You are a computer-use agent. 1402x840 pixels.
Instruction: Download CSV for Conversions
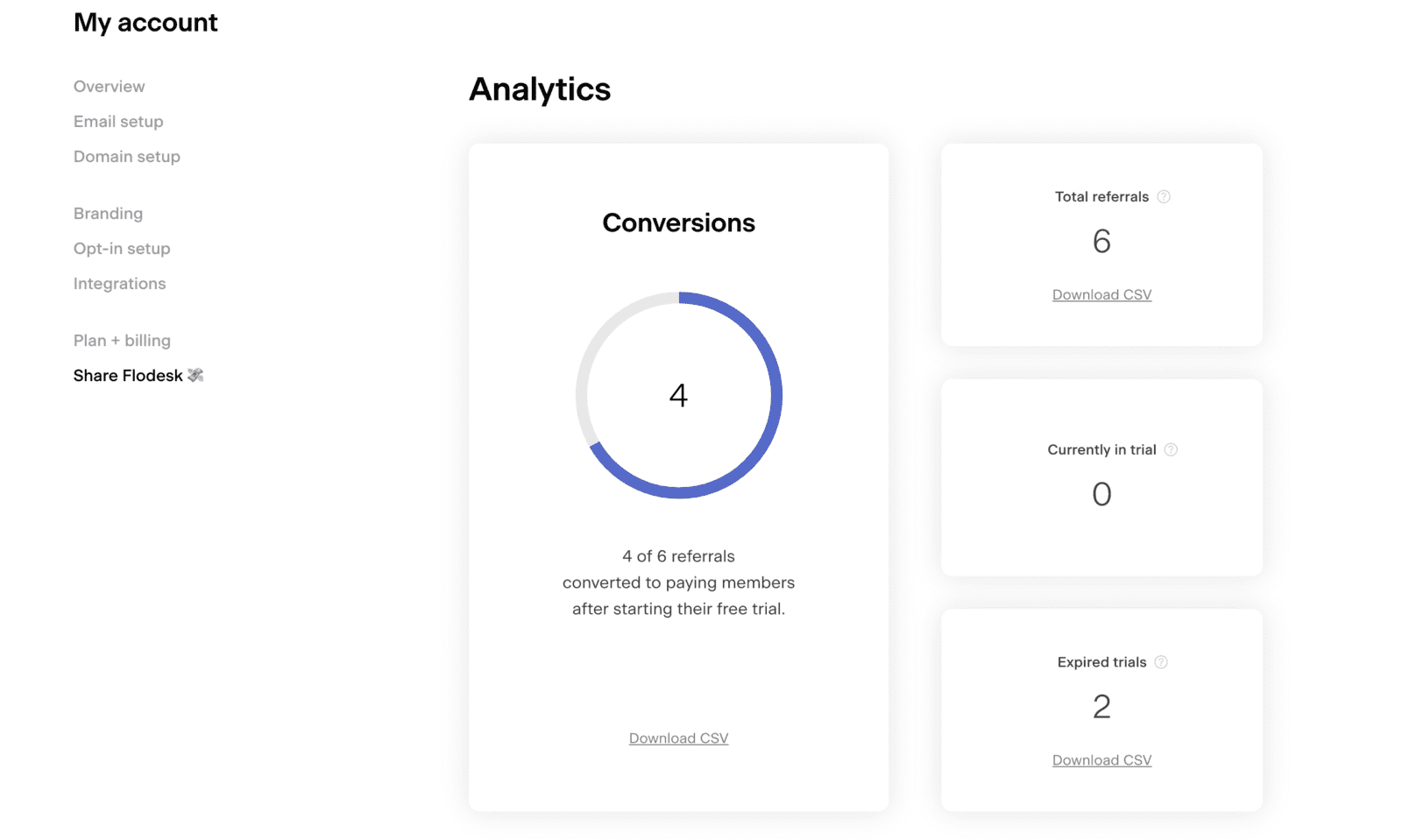pos(678,738)
